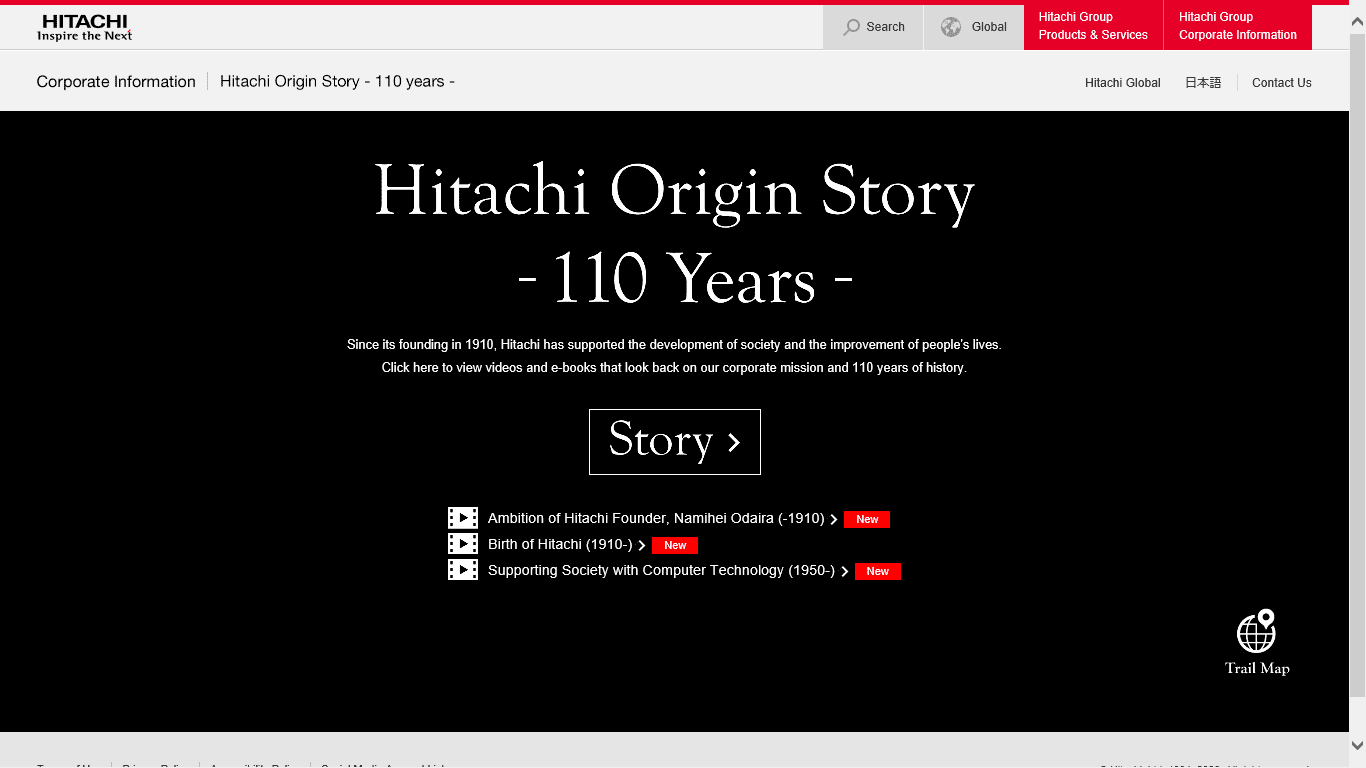The image size is (1366, 768).
Task: Open the Contact Us link
Action: point(1281,83)
